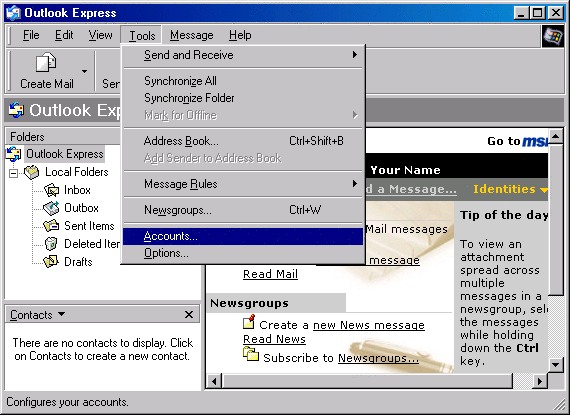
Task: Click the horizontal scrollbar left arrow
Action: [214, 381]
